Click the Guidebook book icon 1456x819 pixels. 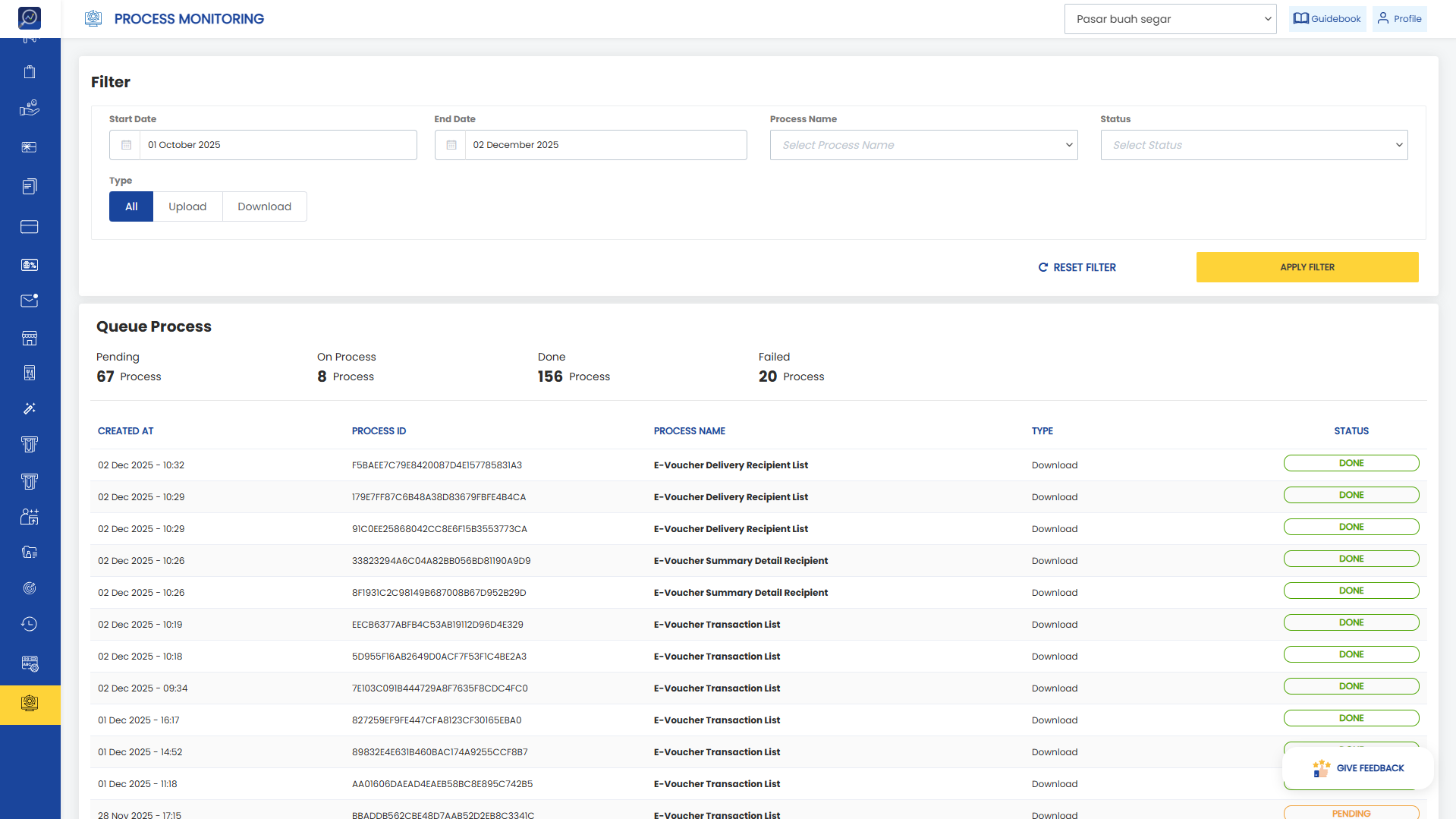coord(1301,18)
